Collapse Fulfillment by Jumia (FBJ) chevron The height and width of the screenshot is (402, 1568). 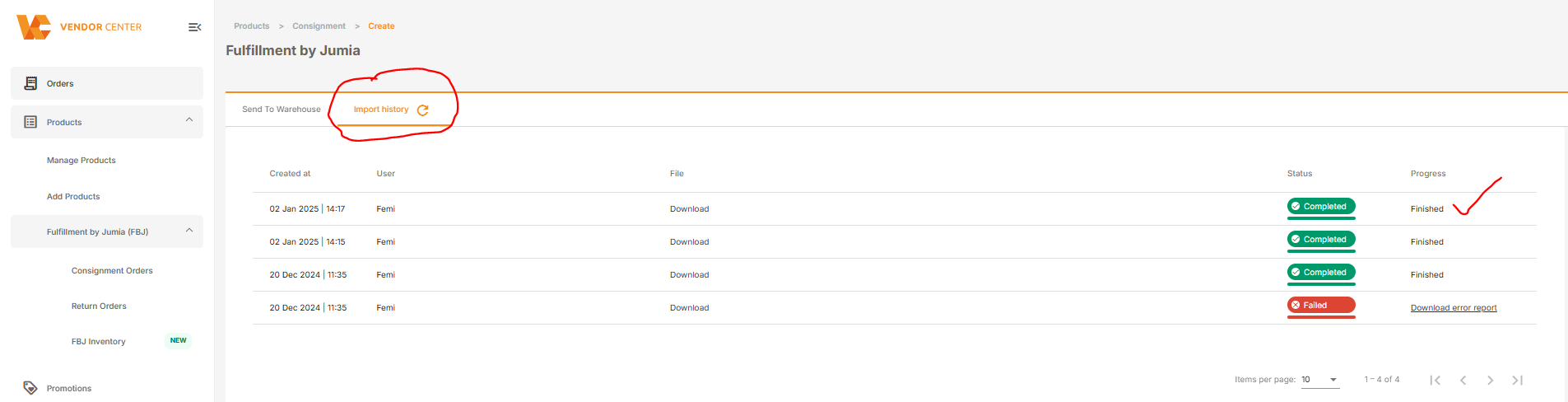click(189, 231)
